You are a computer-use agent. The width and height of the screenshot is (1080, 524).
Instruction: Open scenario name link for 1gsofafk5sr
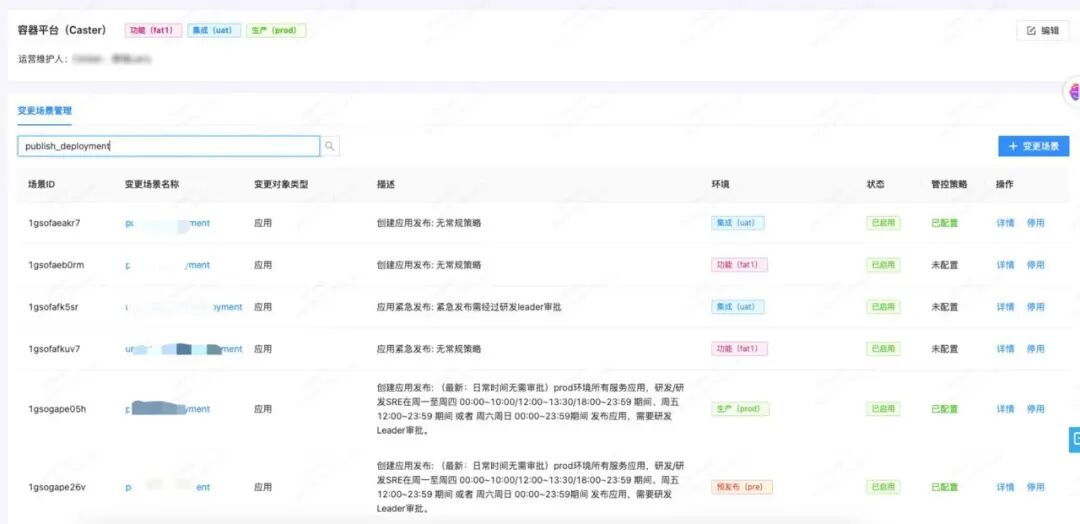coord(184,307)
